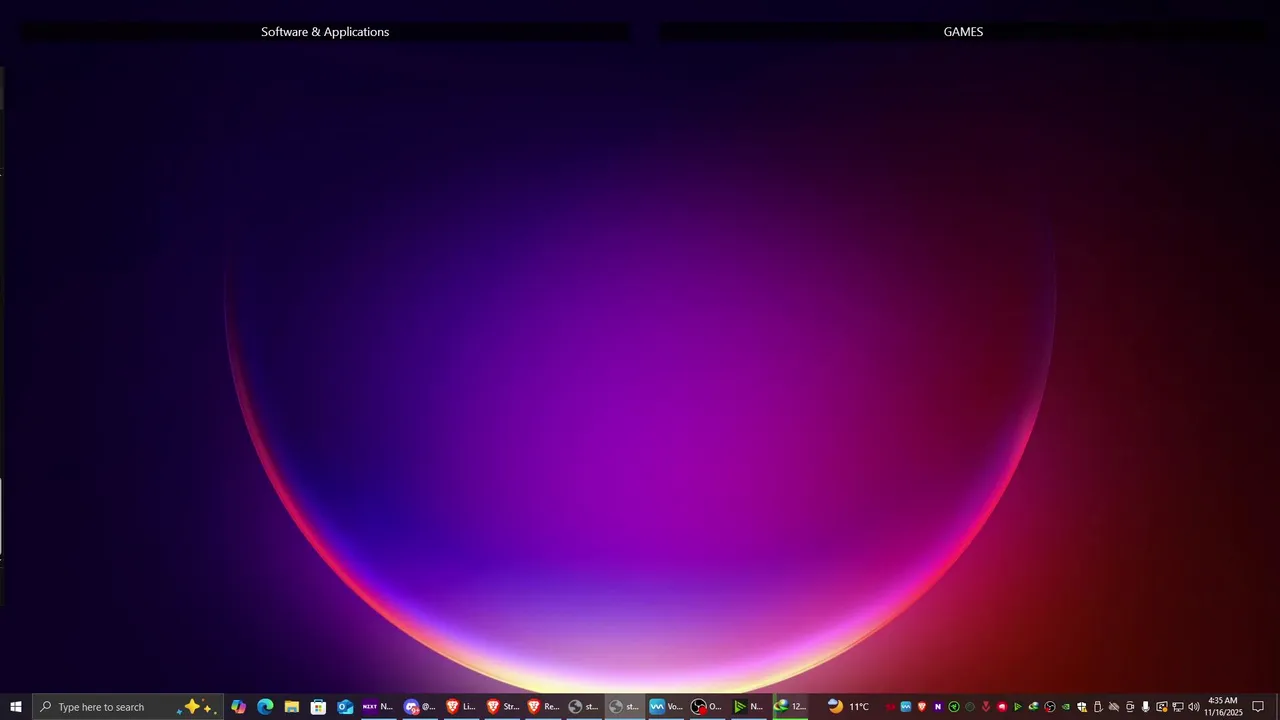Screen dimensions: 1280x720
Task: Click the 'Software & Applications' fence title
Action: [x=325, y=32]
